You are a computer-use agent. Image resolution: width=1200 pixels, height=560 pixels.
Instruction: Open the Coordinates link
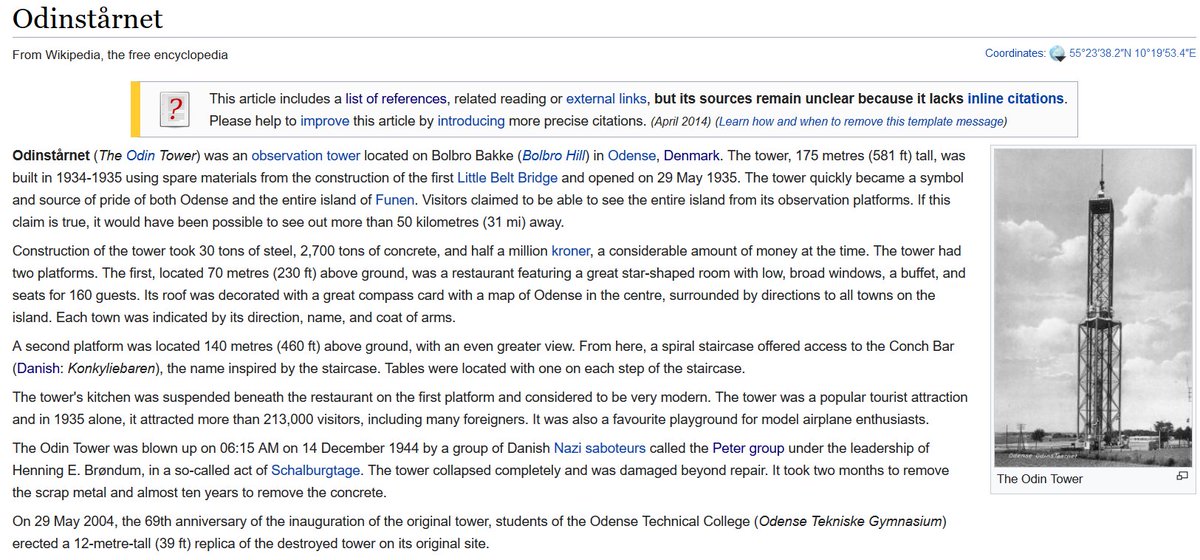(1014, 54)
